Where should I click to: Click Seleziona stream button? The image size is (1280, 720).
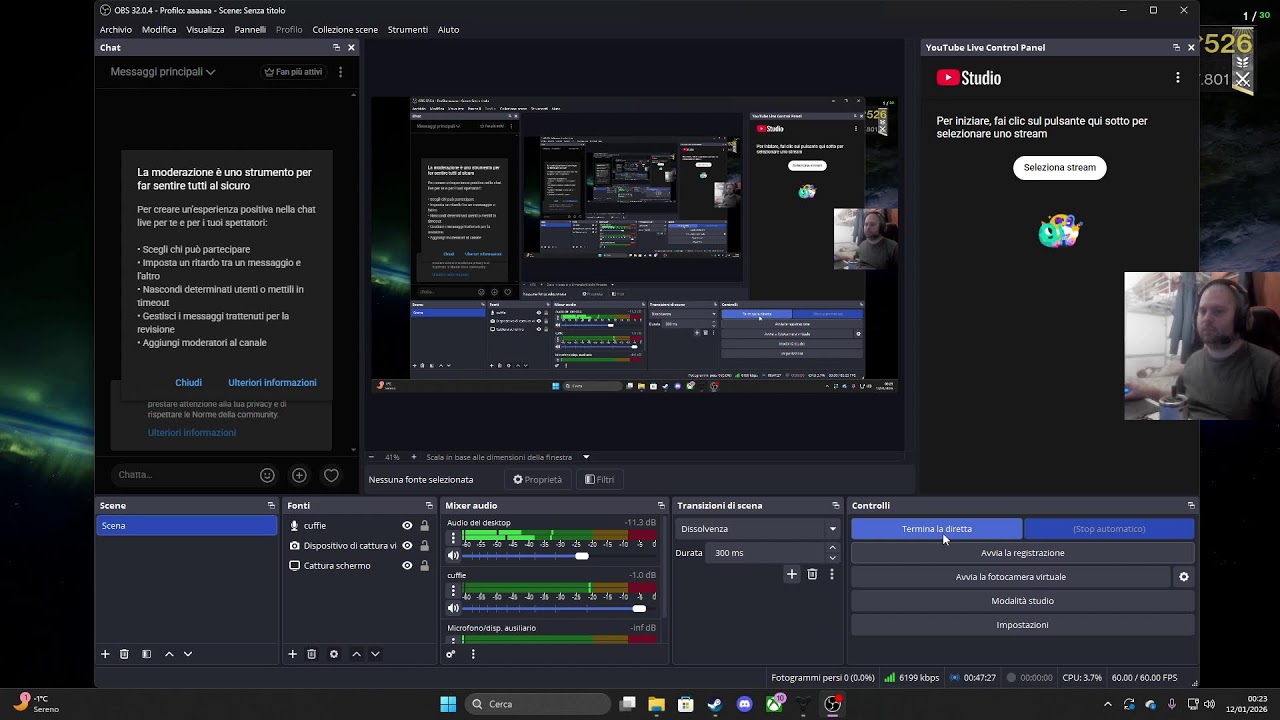(x=1060, y=168)
